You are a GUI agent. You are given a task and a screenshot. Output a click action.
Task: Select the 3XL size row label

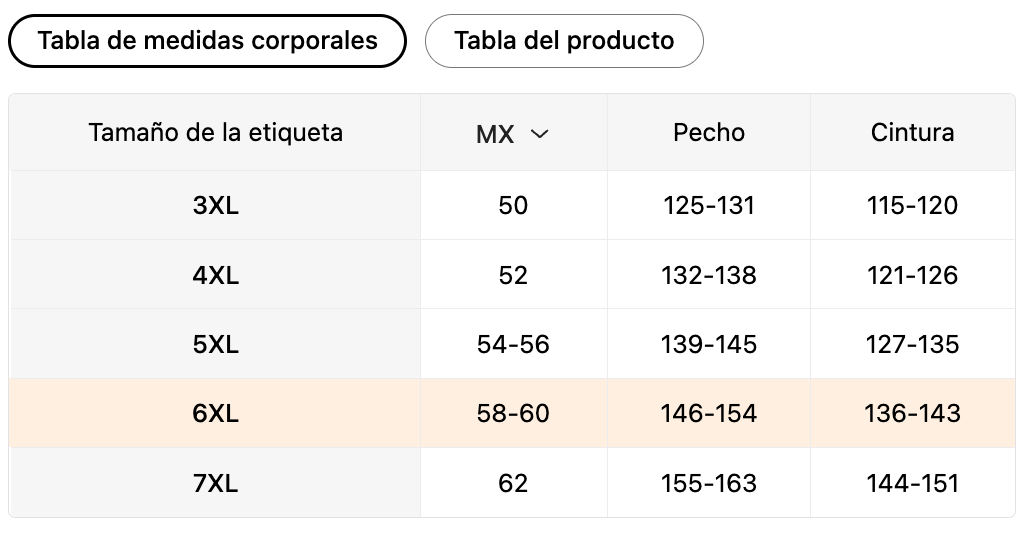215,206
